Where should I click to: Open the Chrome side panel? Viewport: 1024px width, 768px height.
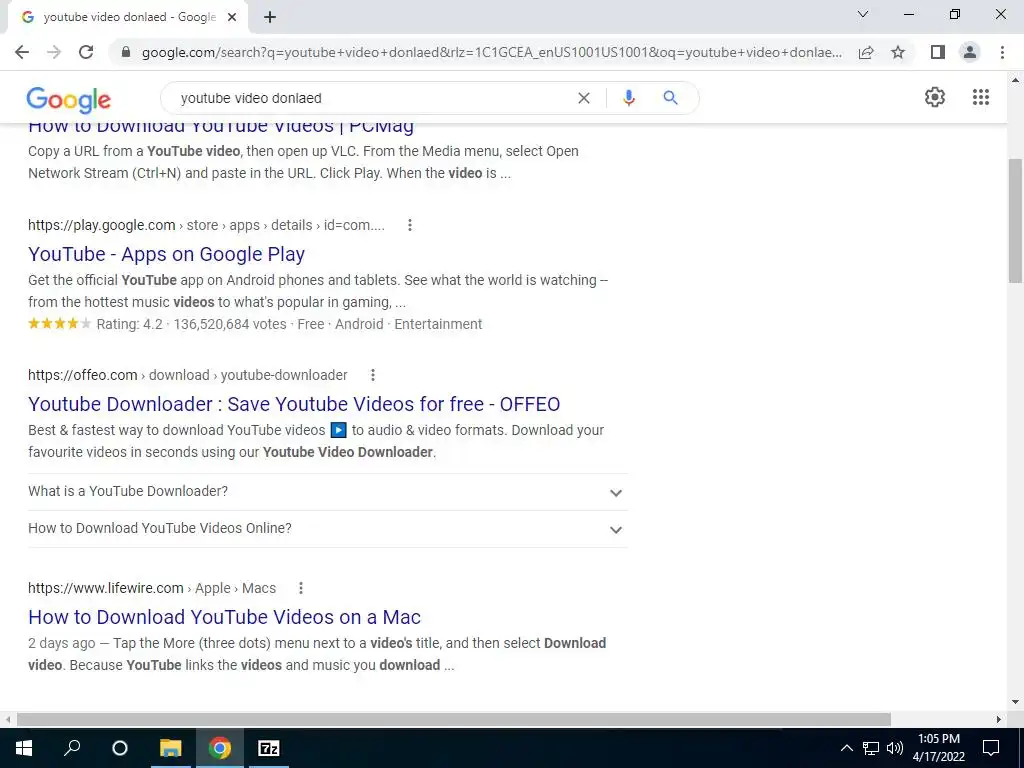click(x=938, y=52)
